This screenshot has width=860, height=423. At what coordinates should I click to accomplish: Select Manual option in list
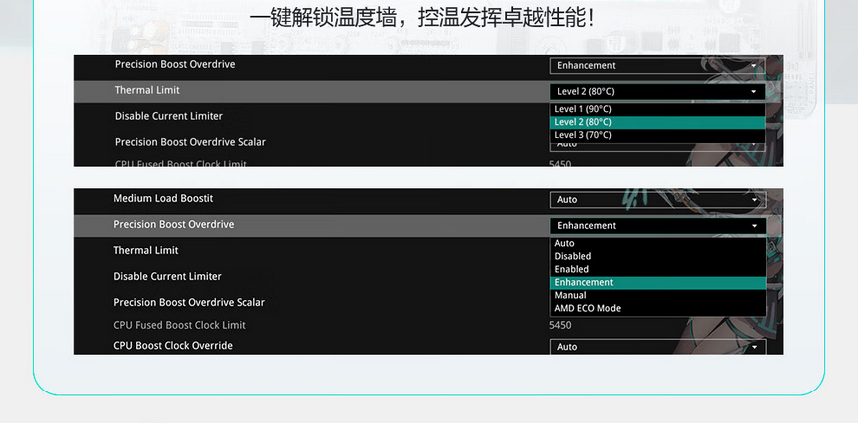(x=658, y=295)
